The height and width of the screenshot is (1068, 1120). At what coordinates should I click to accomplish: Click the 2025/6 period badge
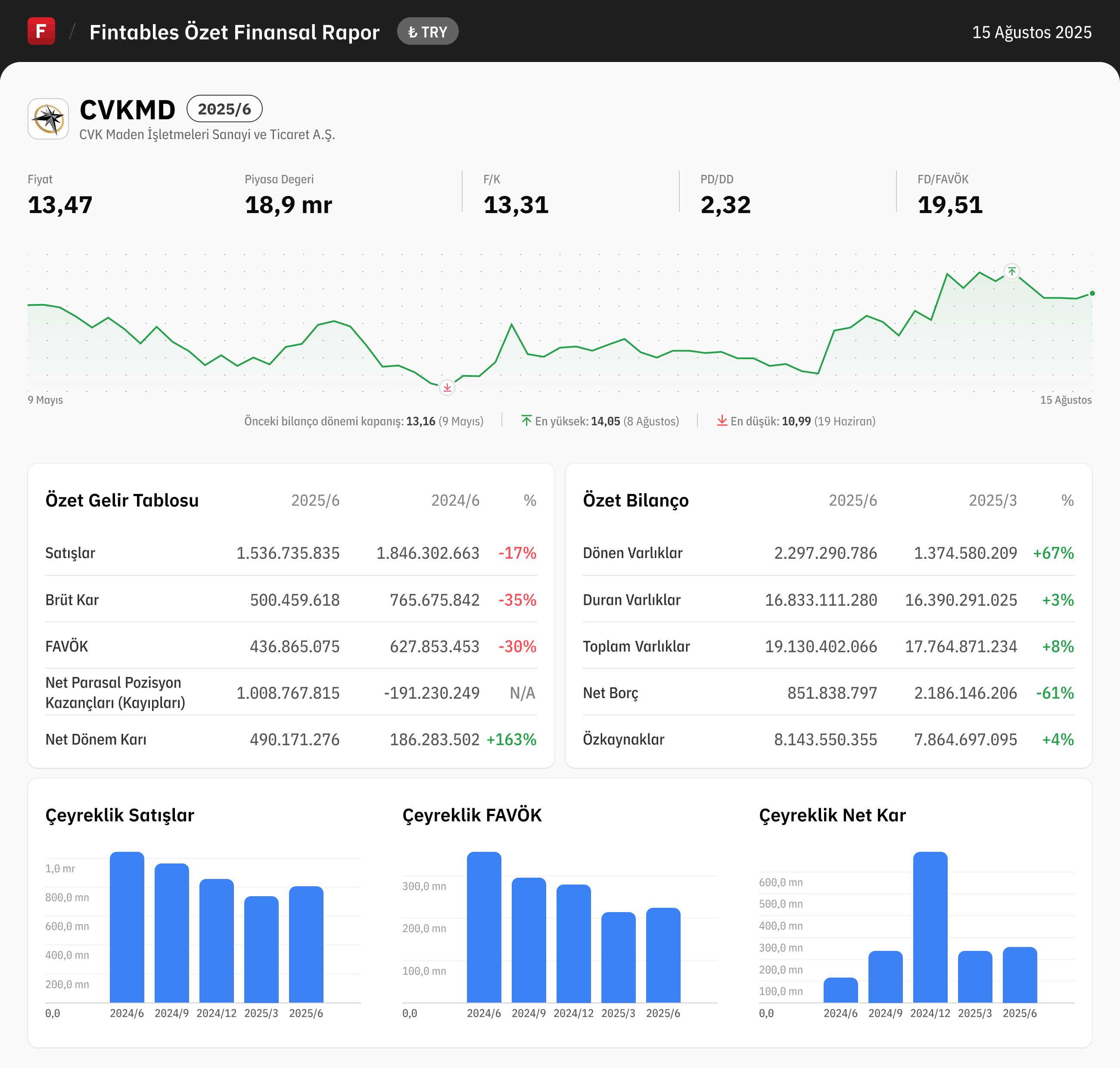coord(224,109)
